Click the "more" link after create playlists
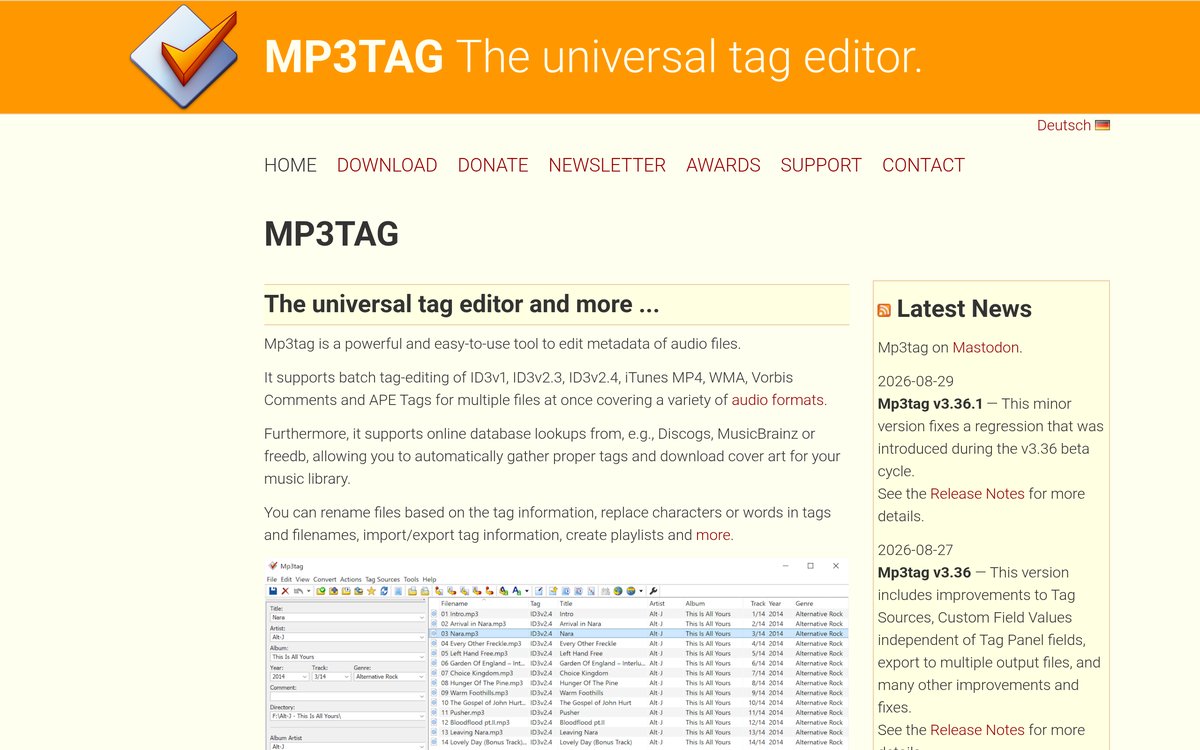The image size is (1200, 750). point(713,535)
